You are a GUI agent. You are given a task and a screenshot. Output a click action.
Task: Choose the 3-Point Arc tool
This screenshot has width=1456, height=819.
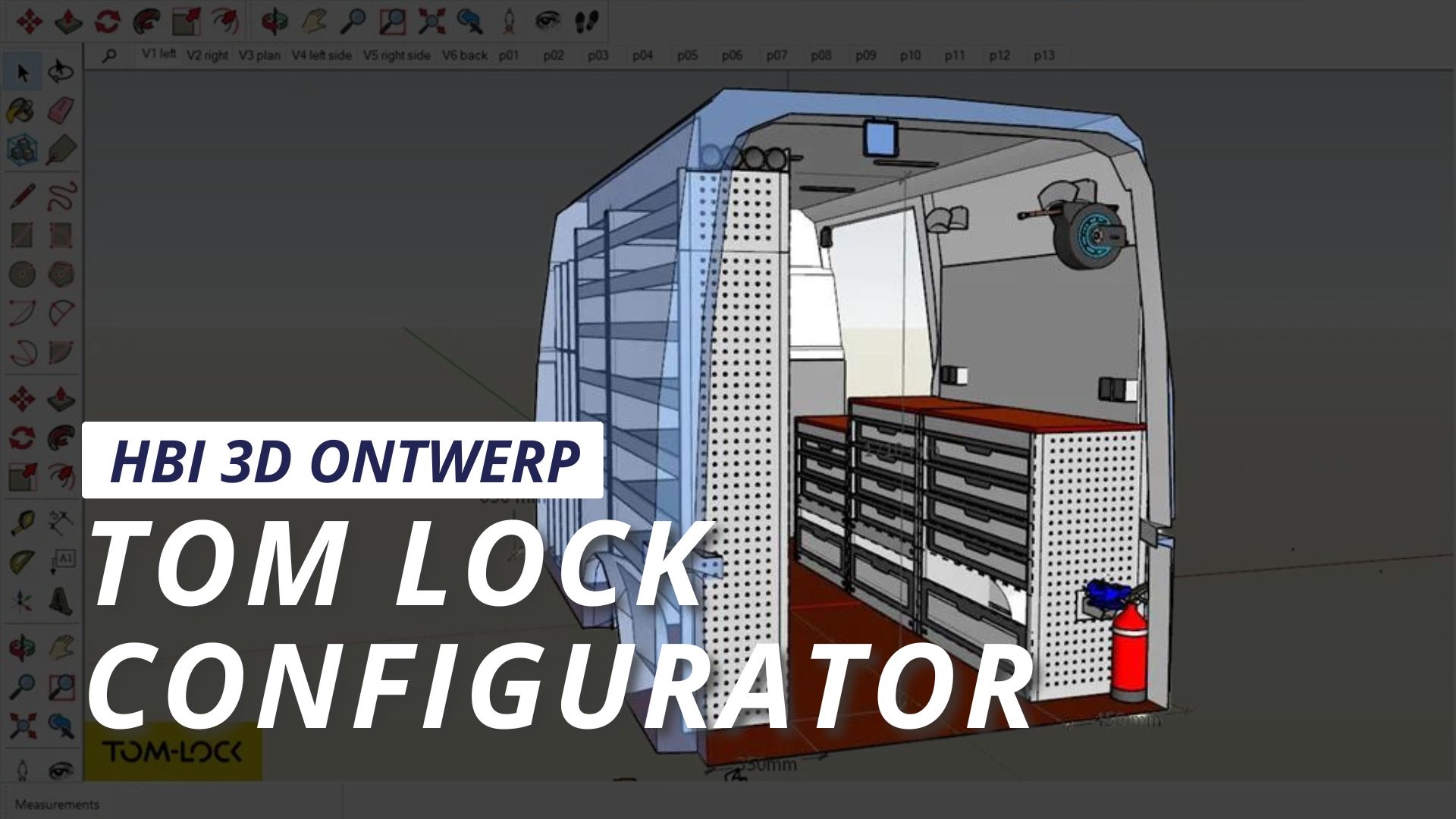point(22,353)
